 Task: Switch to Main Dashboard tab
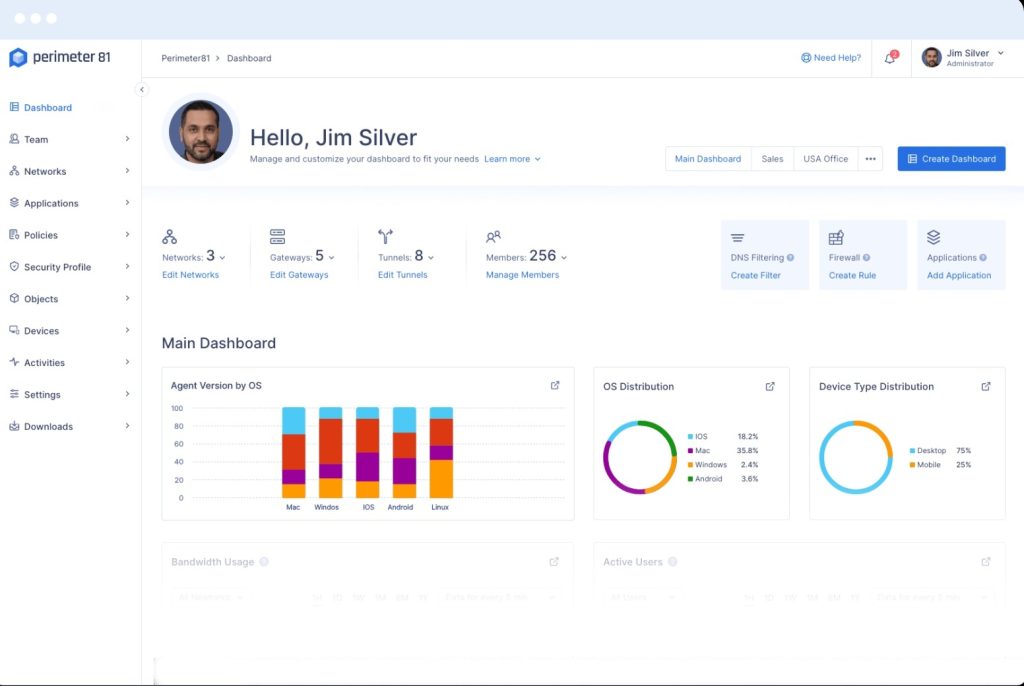click(x=708, y=159)
